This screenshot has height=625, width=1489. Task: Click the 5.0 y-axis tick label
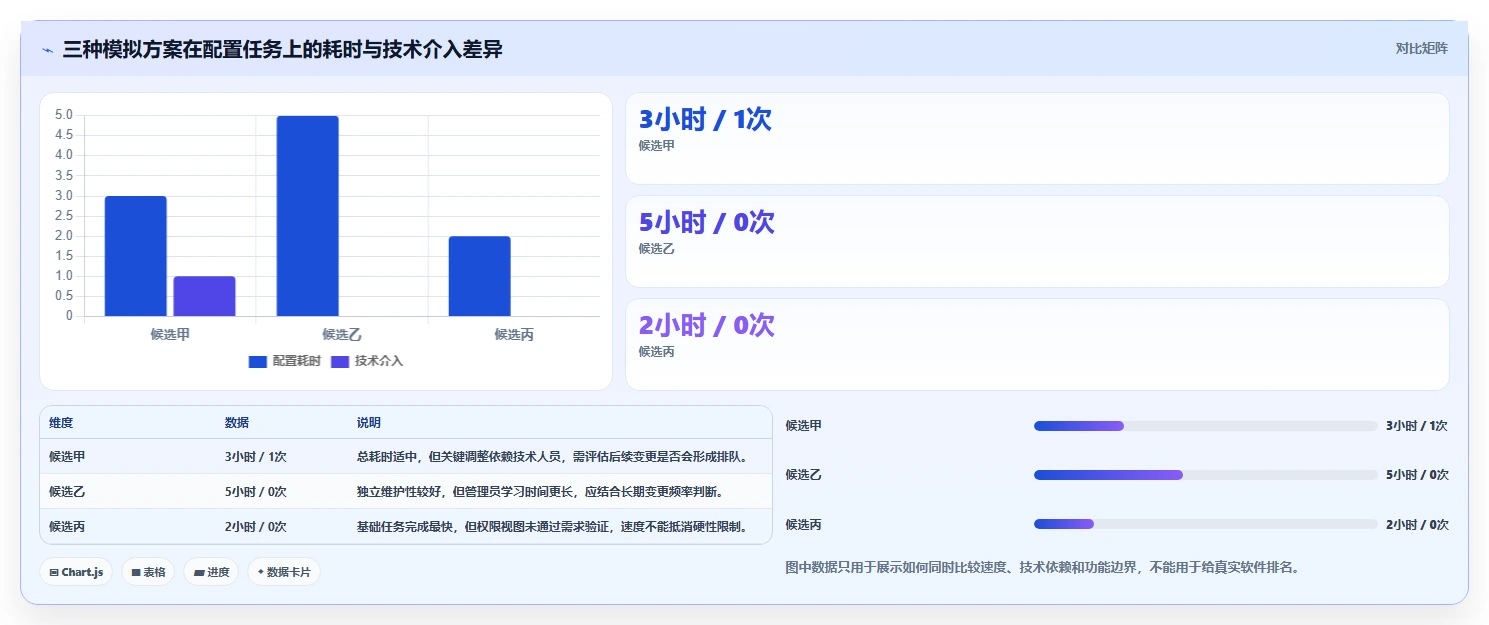[x=63, y=115]
